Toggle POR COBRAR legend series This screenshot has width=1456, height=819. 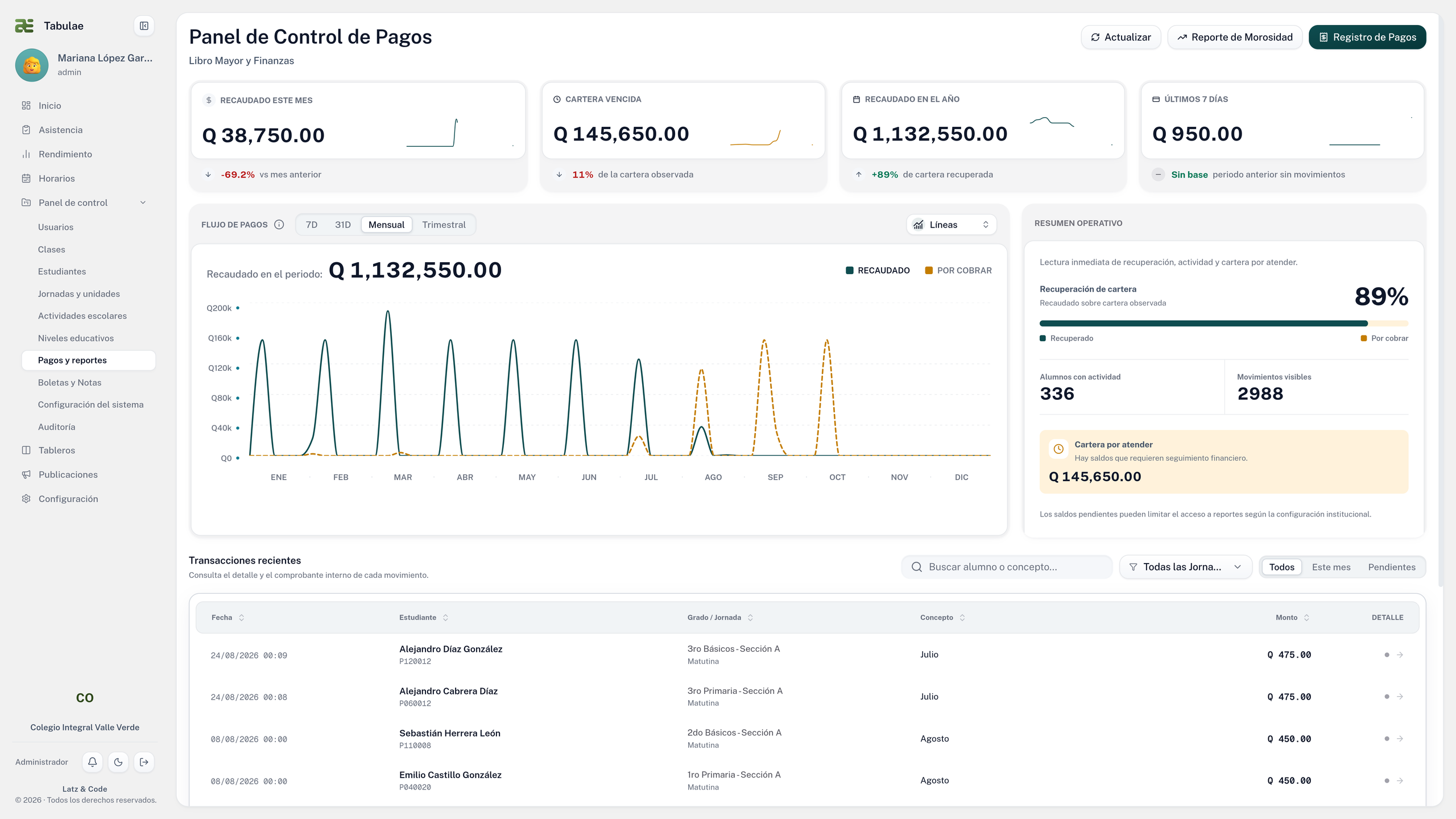click(958, 271)
